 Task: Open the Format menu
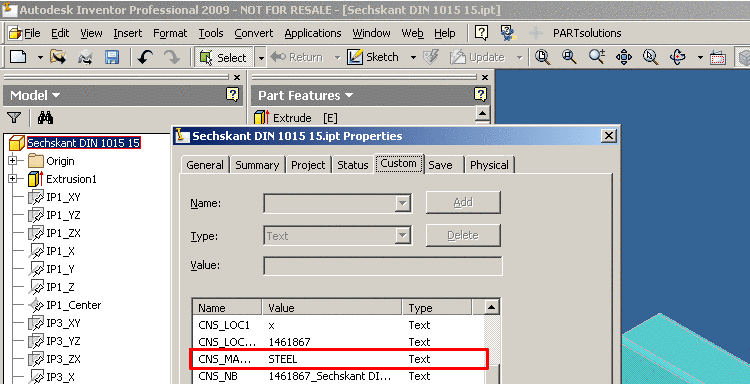pos(170,33)
